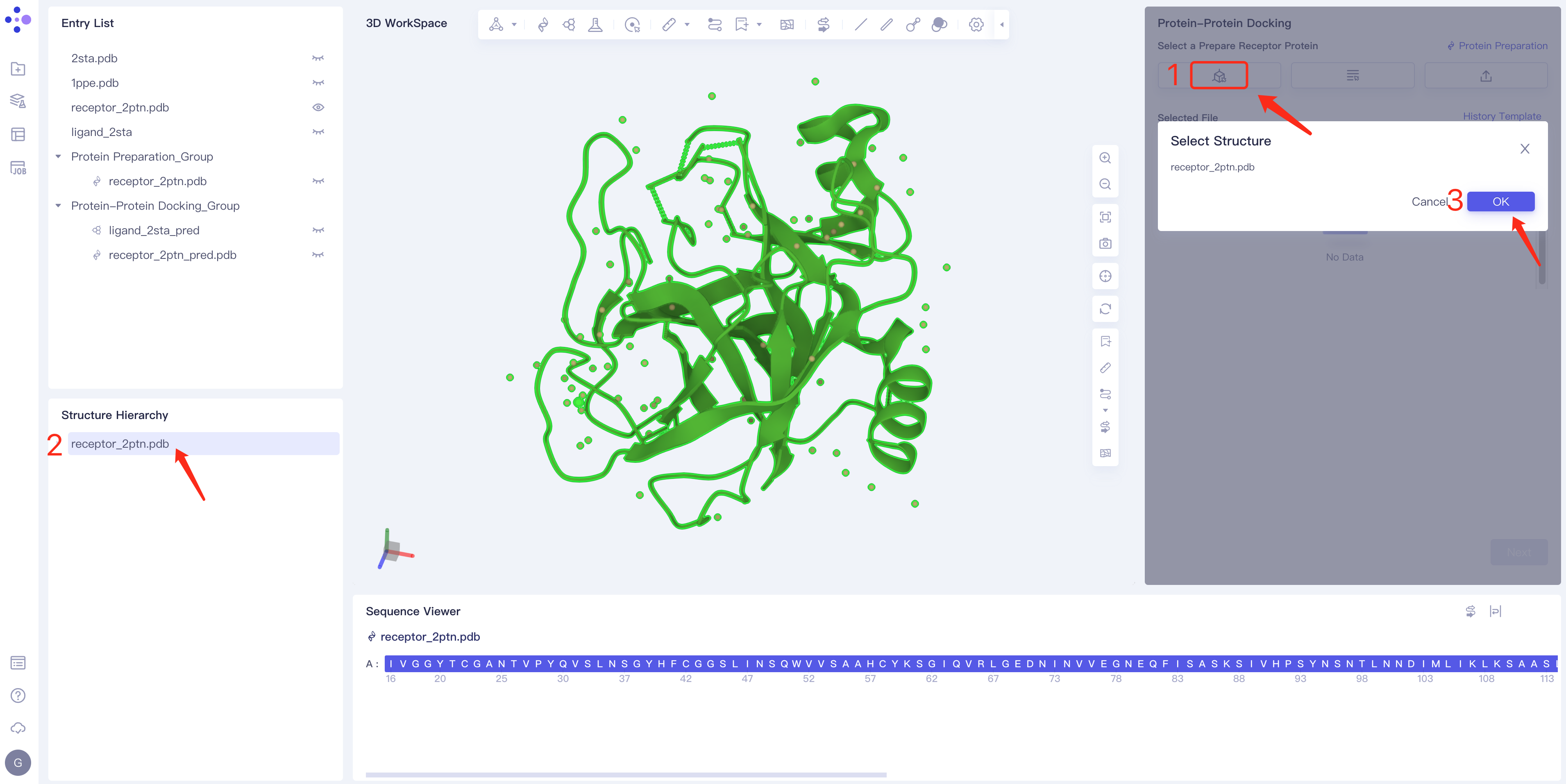
Task: Collapse the Protein-Protein Docking_Group
Action: pyautogui.click(x=58, y=205)
